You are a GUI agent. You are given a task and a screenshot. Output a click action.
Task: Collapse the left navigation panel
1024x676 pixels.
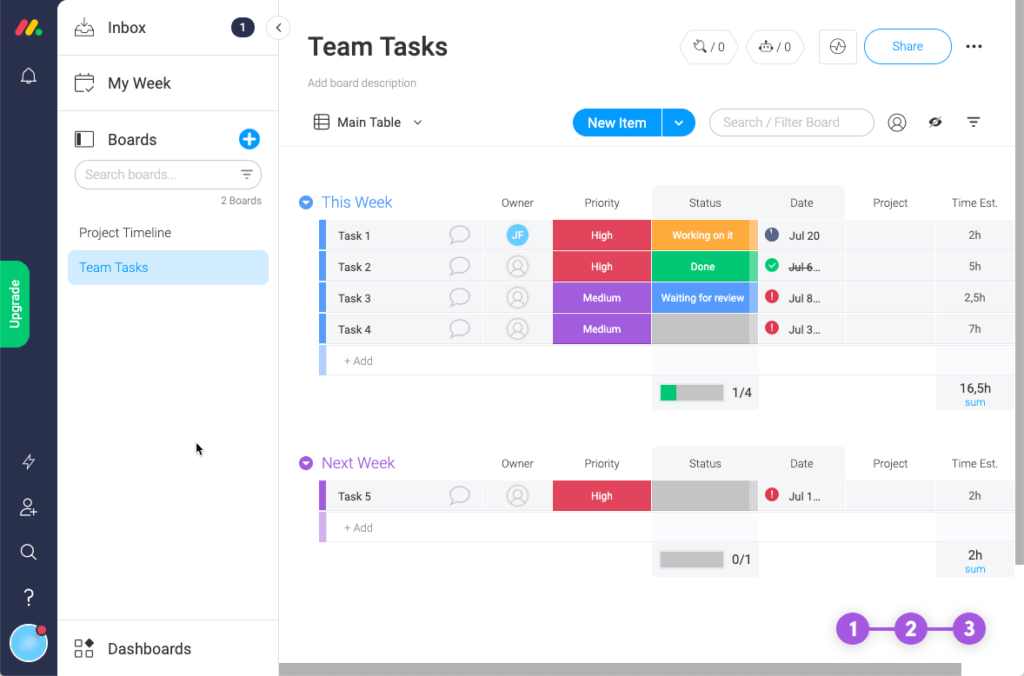click(278, 28)
